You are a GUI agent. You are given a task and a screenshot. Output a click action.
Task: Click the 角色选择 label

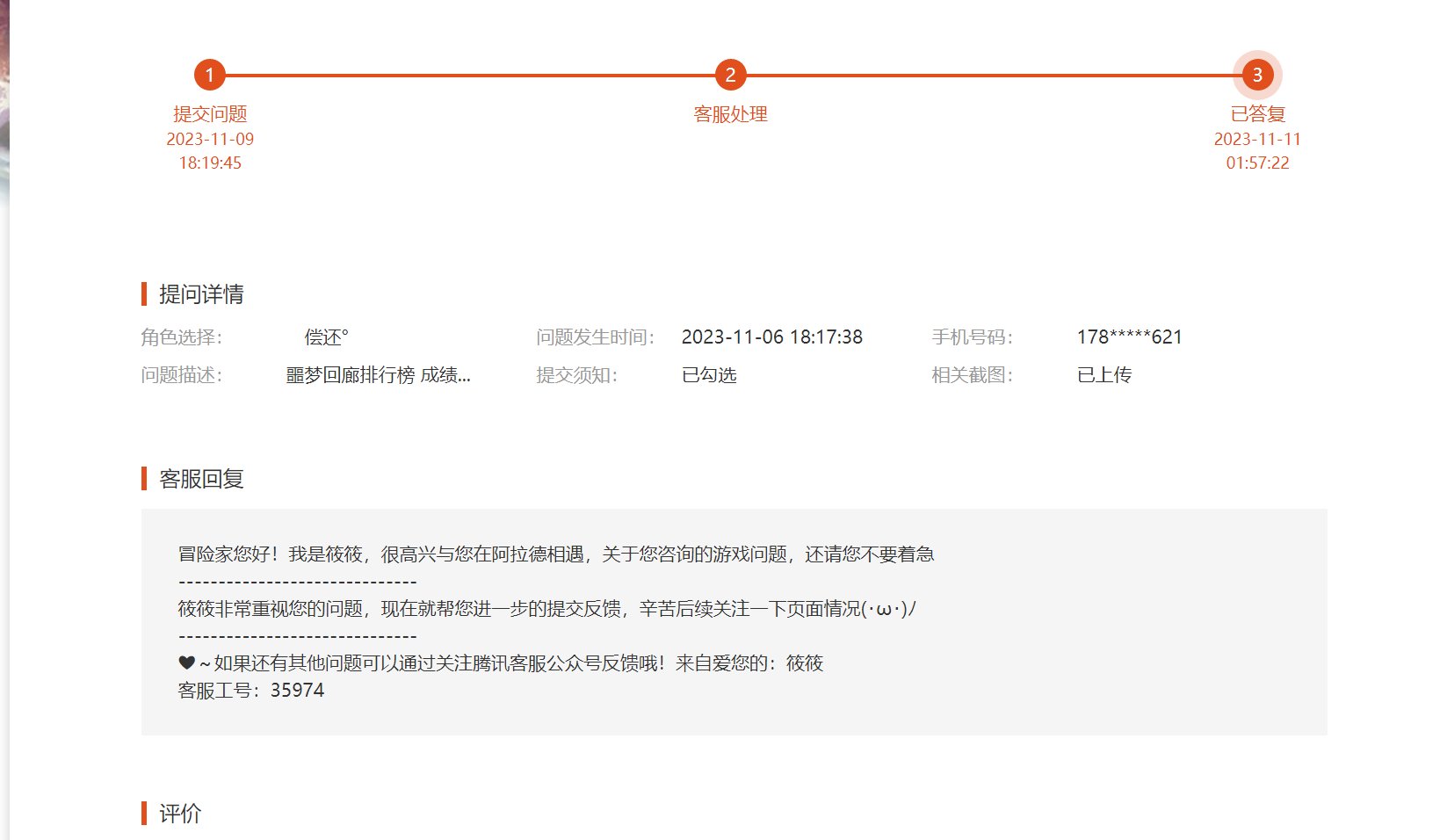tap(182, 337)
